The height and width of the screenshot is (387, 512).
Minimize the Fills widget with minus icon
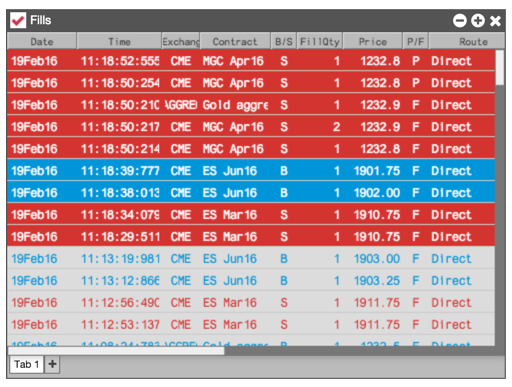tap(460, 21)
